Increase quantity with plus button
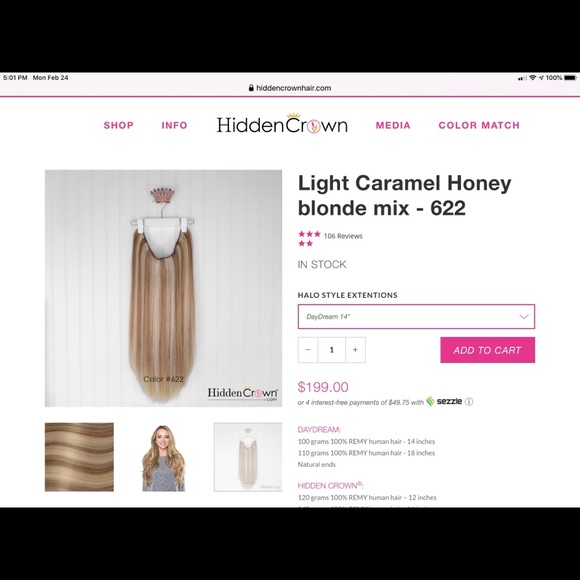Image resolution: width=580 pixels, height=580 pixels. point(355,350)
